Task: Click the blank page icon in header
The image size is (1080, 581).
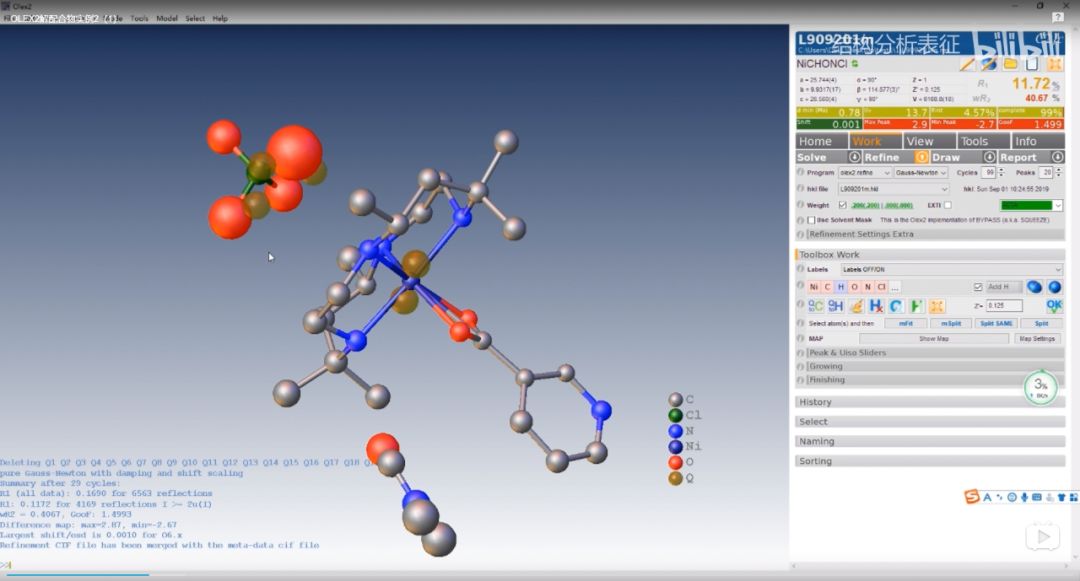Action: 1032,64
